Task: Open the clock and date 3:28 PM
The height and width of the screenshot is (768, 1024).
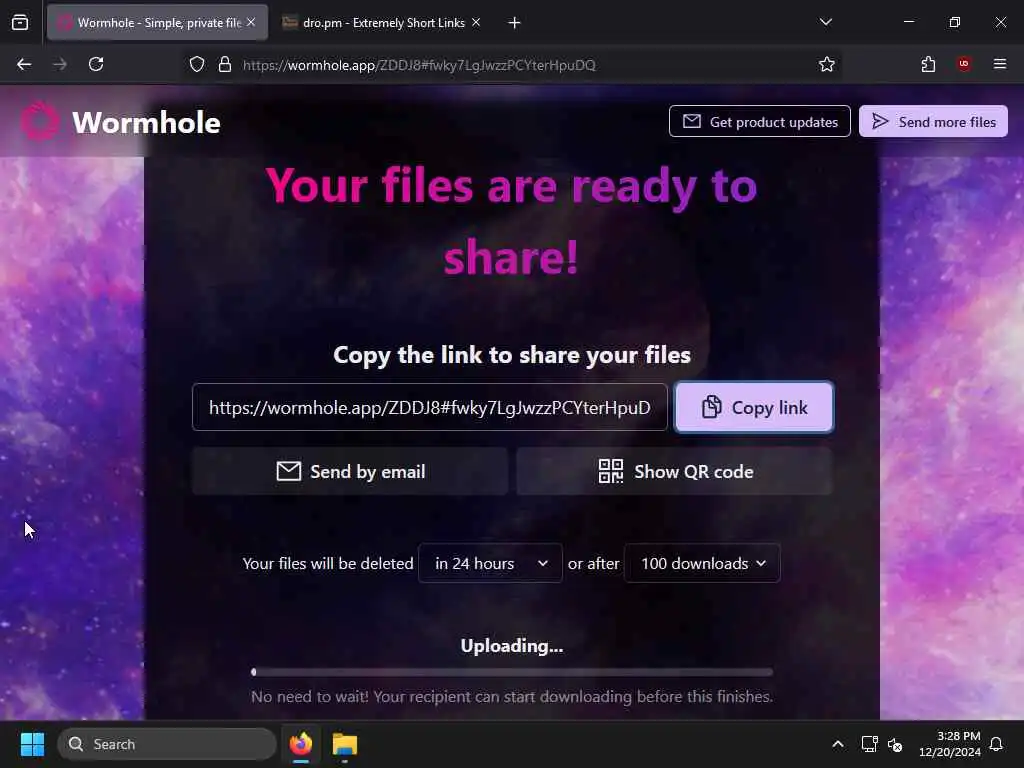Action: click(950, 744)
